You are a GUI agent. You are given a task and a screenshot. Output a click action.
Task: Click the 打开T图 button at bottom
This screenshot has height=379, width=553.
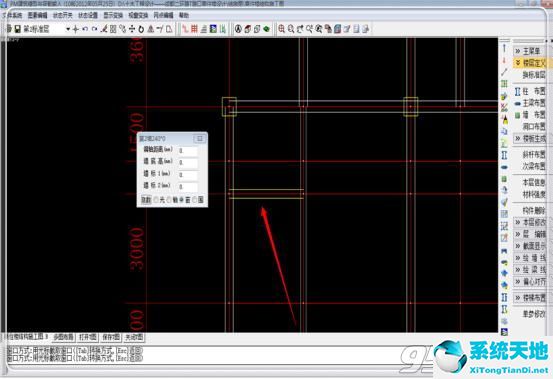pos(88,337)
